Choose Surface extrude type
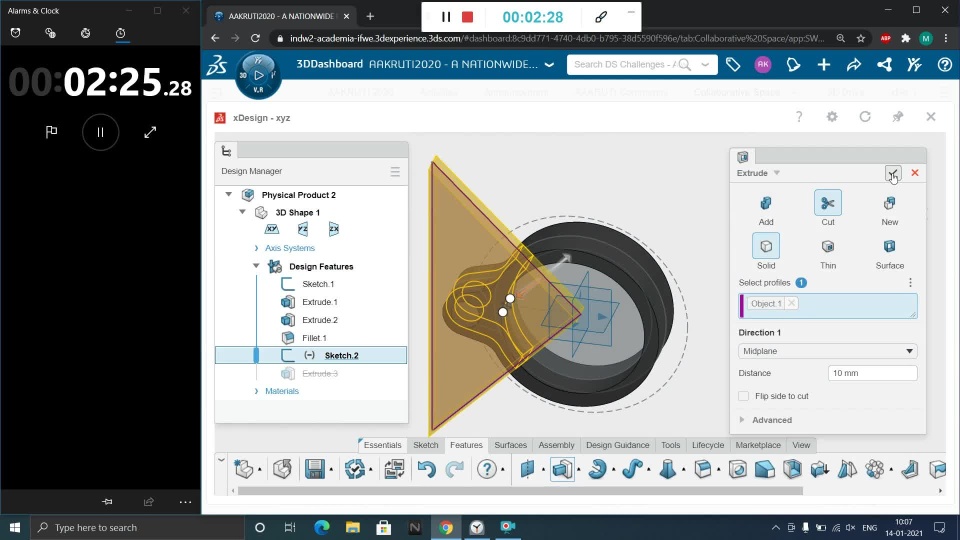960x540 pixels. tap(890, 246)
